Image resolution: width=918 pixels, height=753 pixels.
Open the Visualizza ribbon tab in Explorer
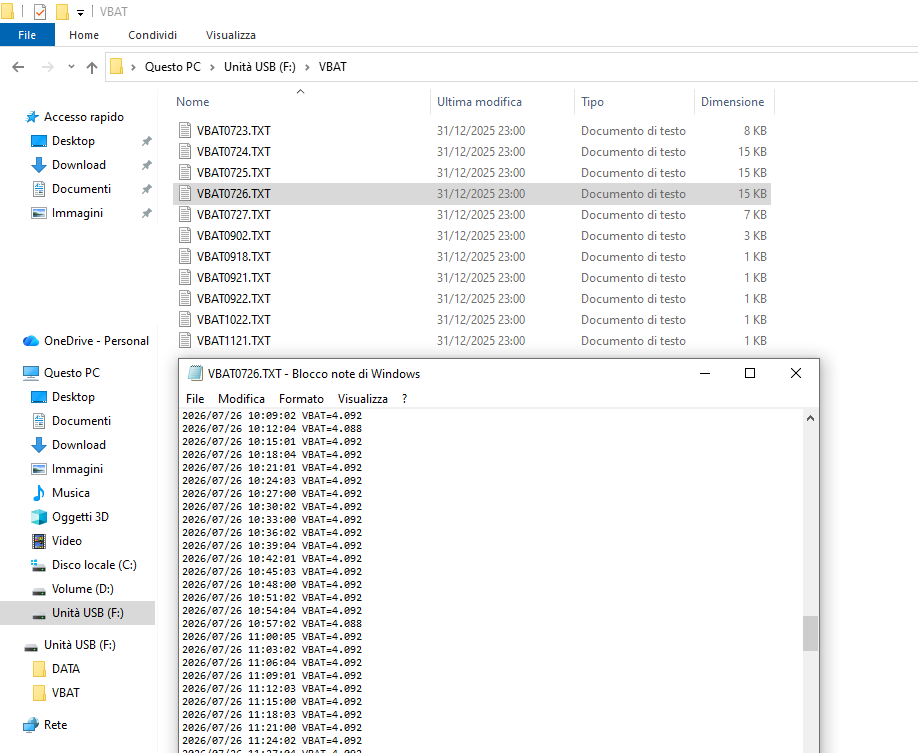[231, 35]
